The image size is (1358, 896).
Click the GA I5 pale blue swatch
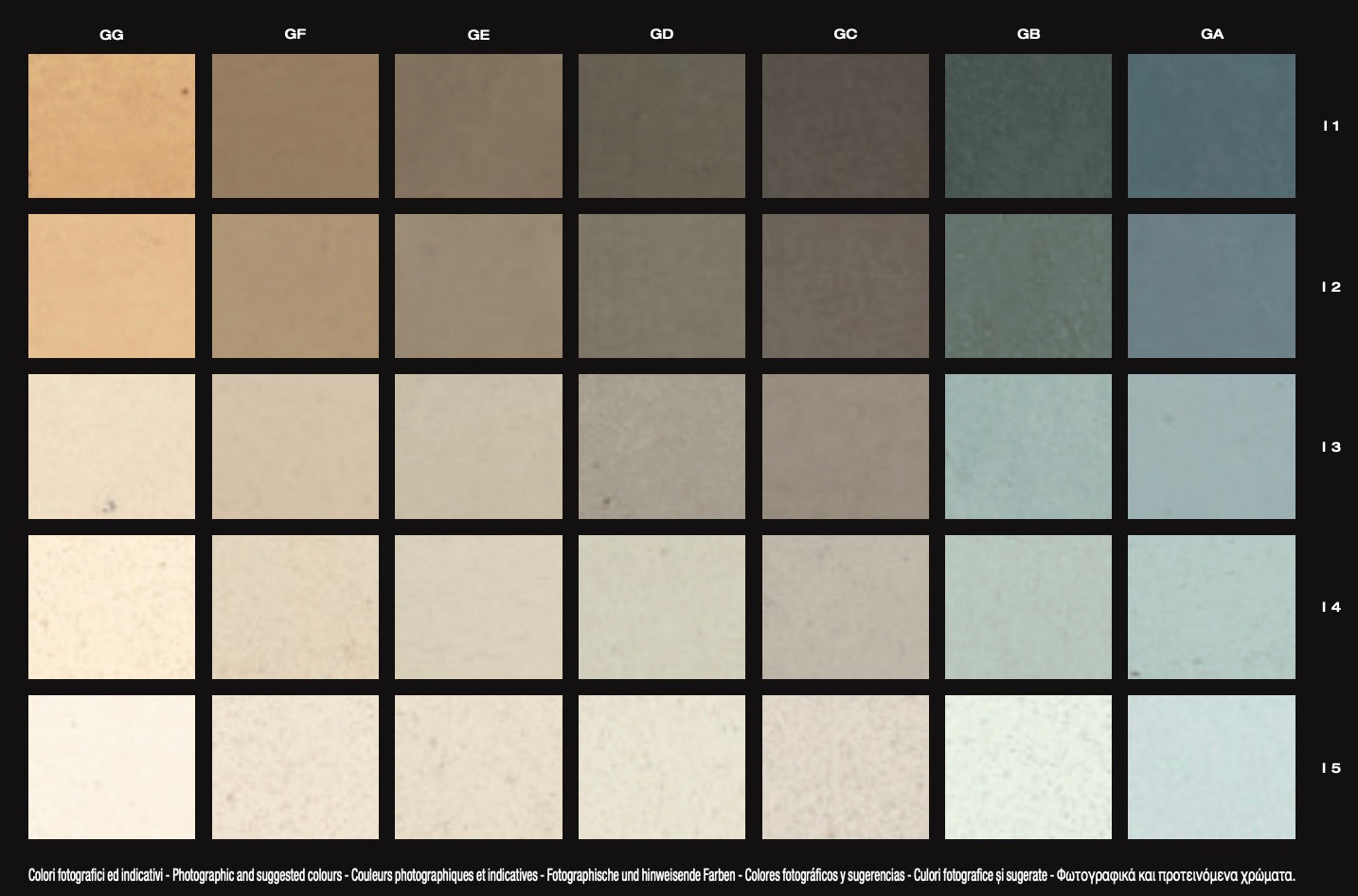1211,767
